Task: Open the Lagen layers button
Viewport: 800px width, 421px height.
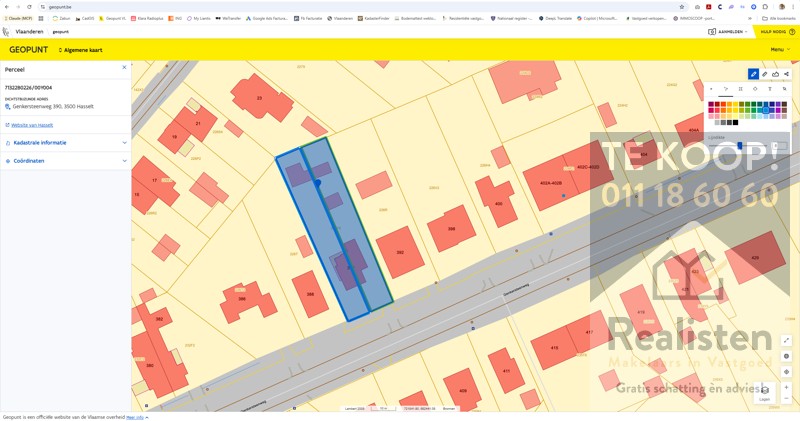Action: (x=765, y=392)
